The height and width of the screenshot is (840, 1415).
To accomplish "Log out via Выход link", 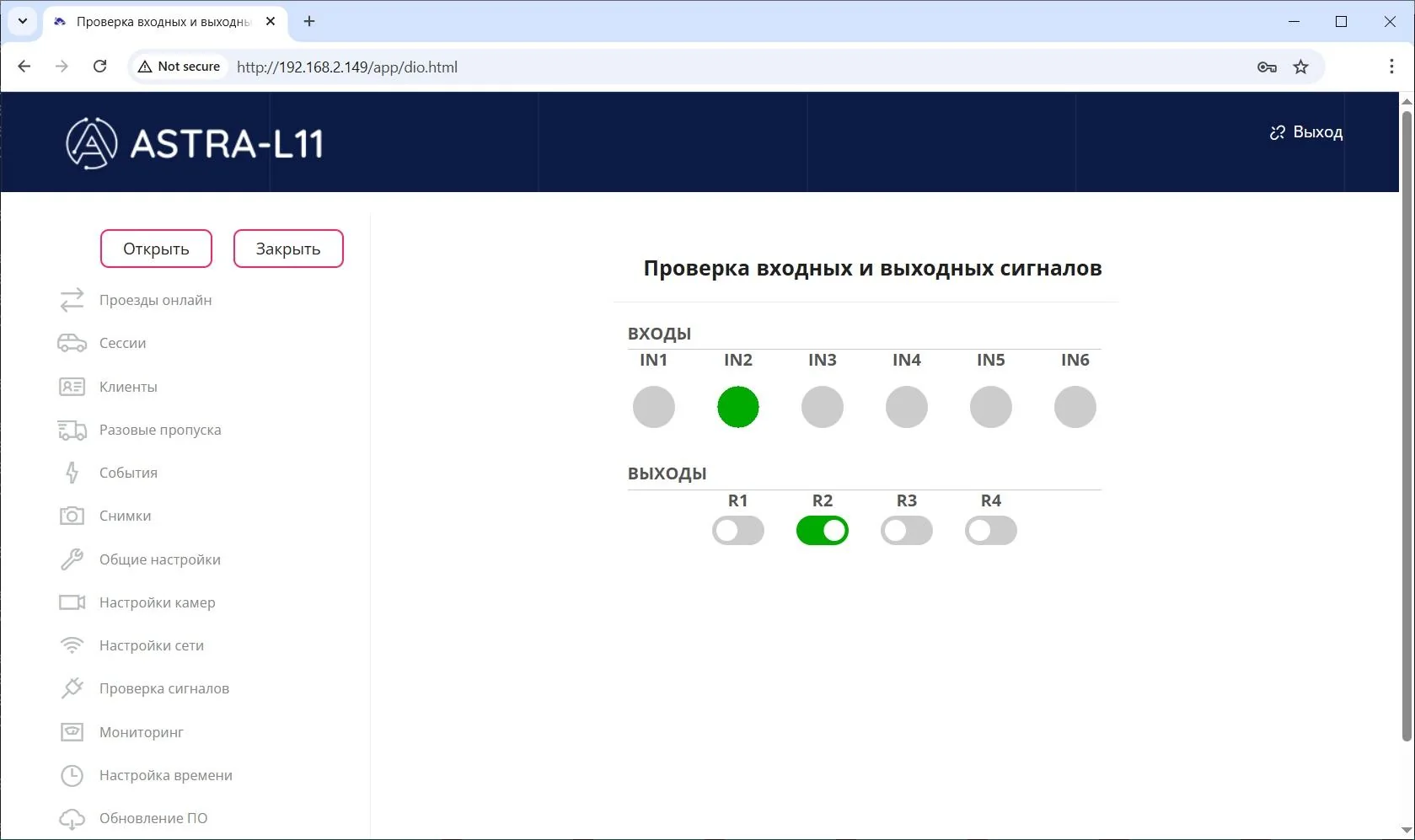I will (1306, 132).
